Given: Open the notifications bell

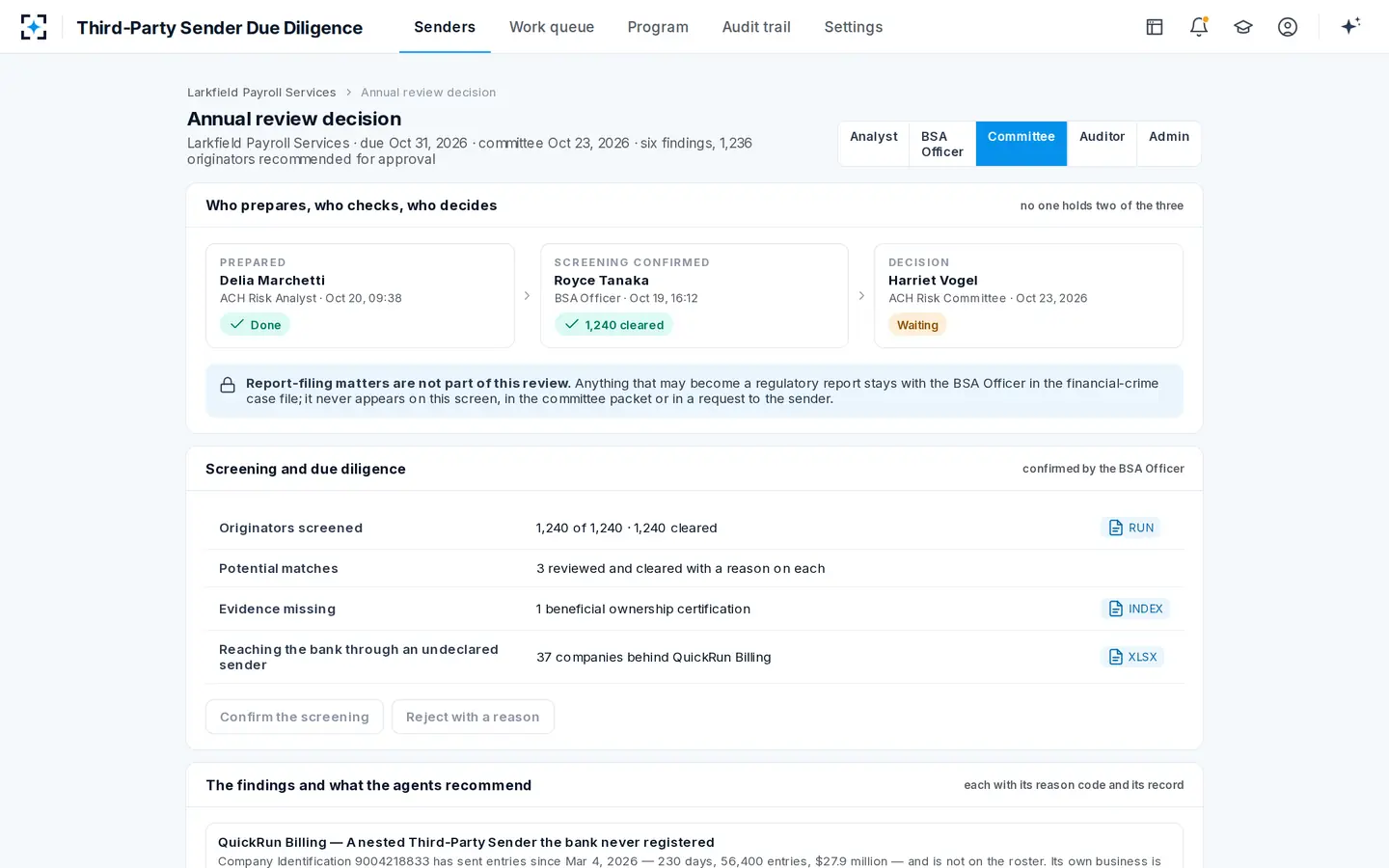Looking at the screenshot, I should pyautogui.click(x=1199, y=27).
